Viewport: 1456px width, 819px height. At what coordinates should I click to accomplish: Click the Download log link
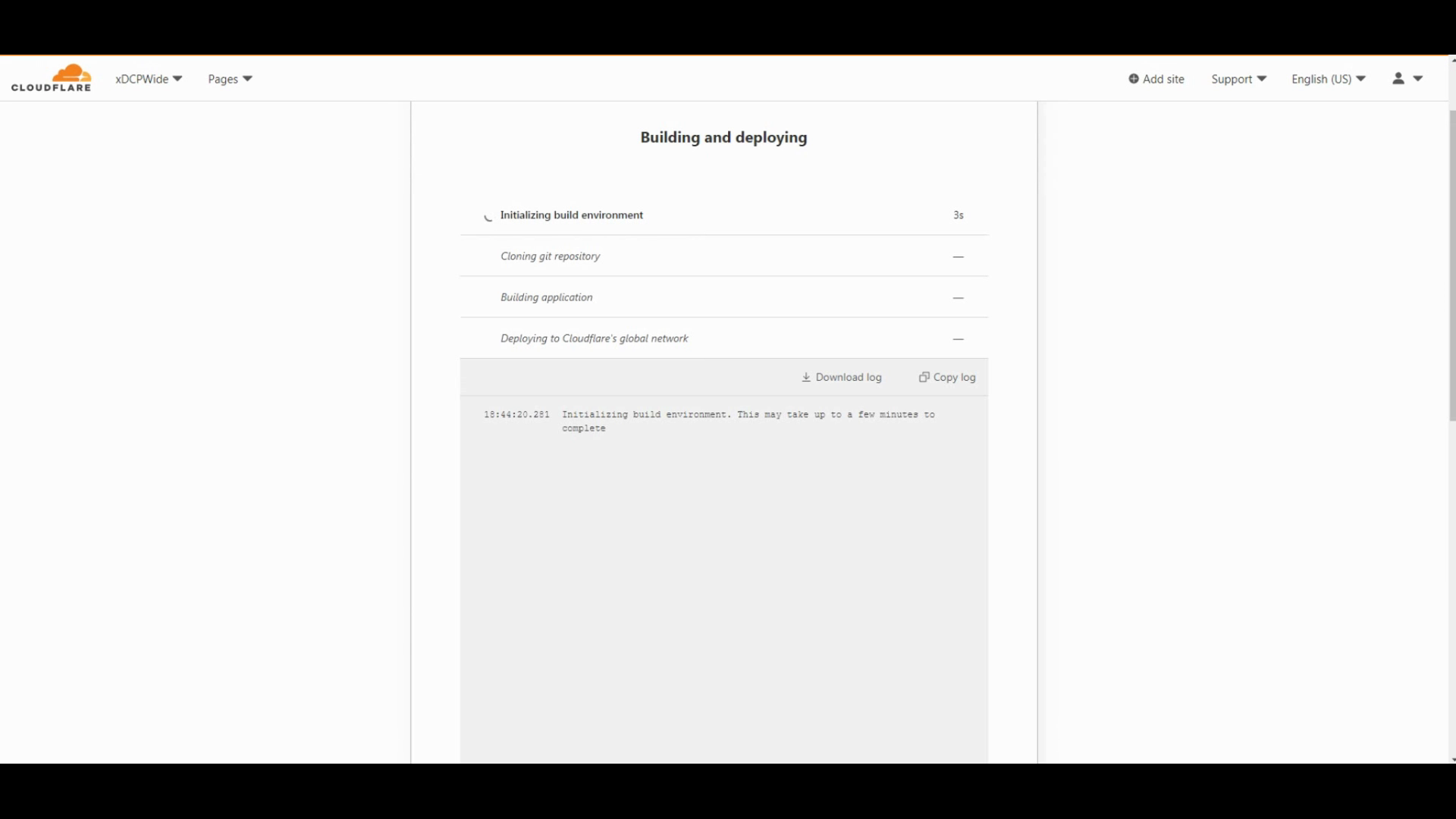pyautogui.click(x=848, y=378)
